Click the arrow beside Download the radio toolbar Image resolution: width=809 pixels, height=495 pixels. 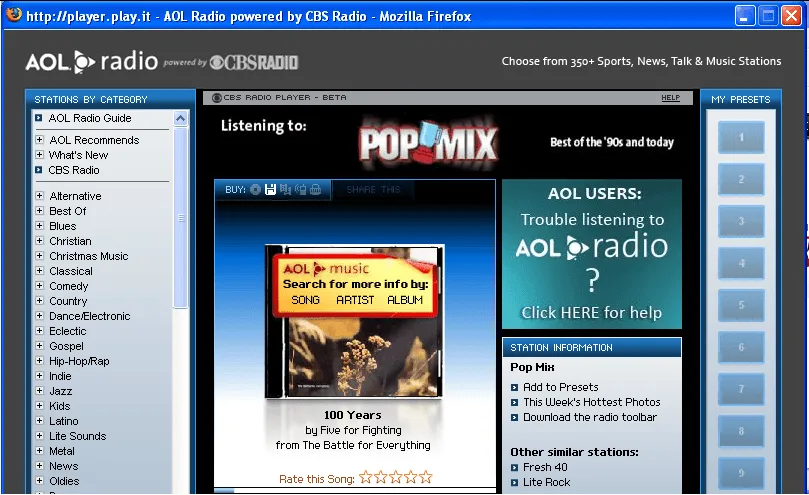coord(514,418)
